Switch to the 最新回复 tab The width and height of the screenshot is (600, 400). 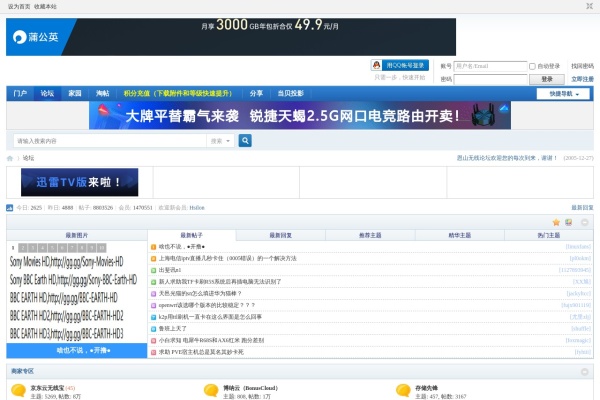click(x=280, y=235)
